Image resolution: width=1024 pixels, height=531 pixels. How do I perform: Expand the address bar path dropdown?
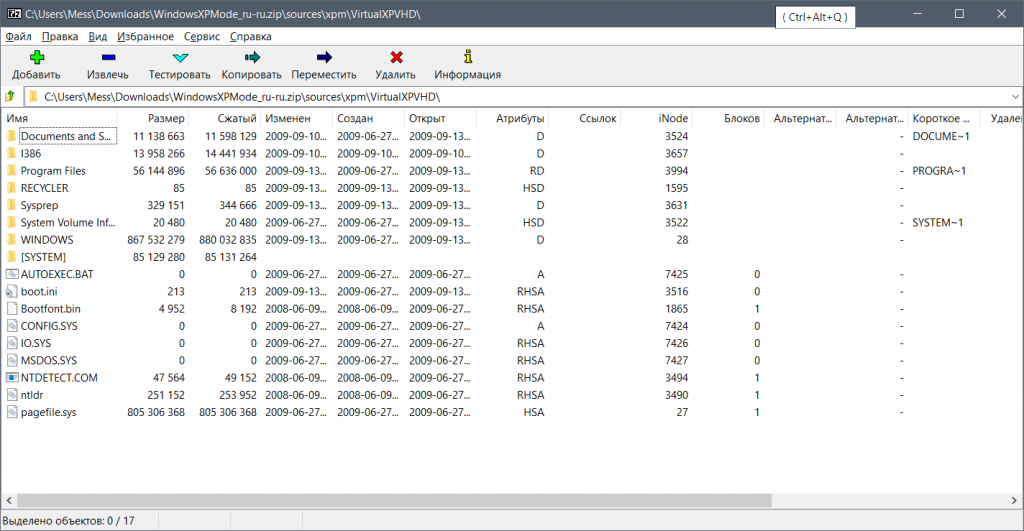[x=1014, y=97]
